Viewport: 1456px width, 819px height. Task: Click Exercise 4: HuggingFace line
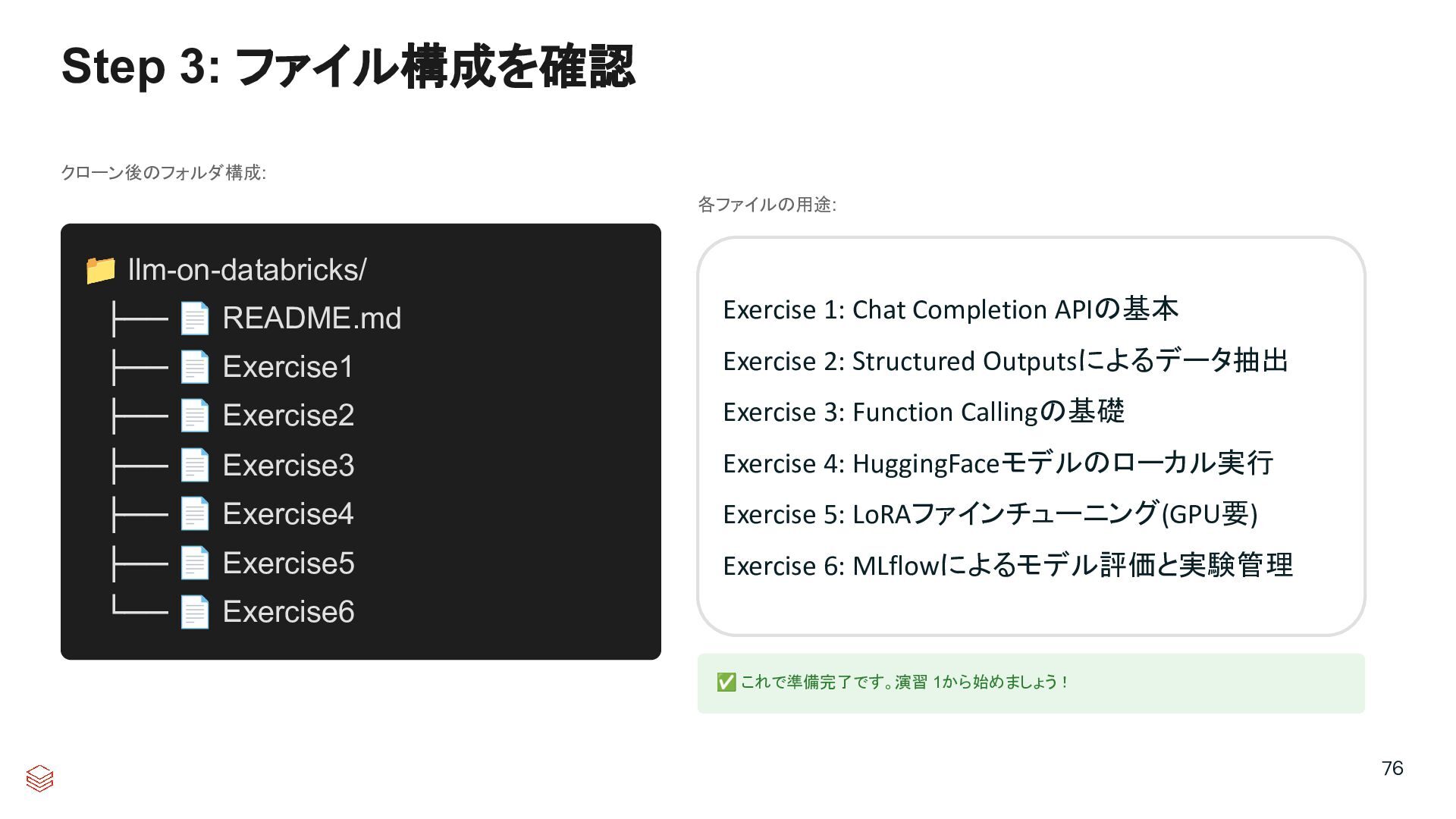click(x=997, y=463)
